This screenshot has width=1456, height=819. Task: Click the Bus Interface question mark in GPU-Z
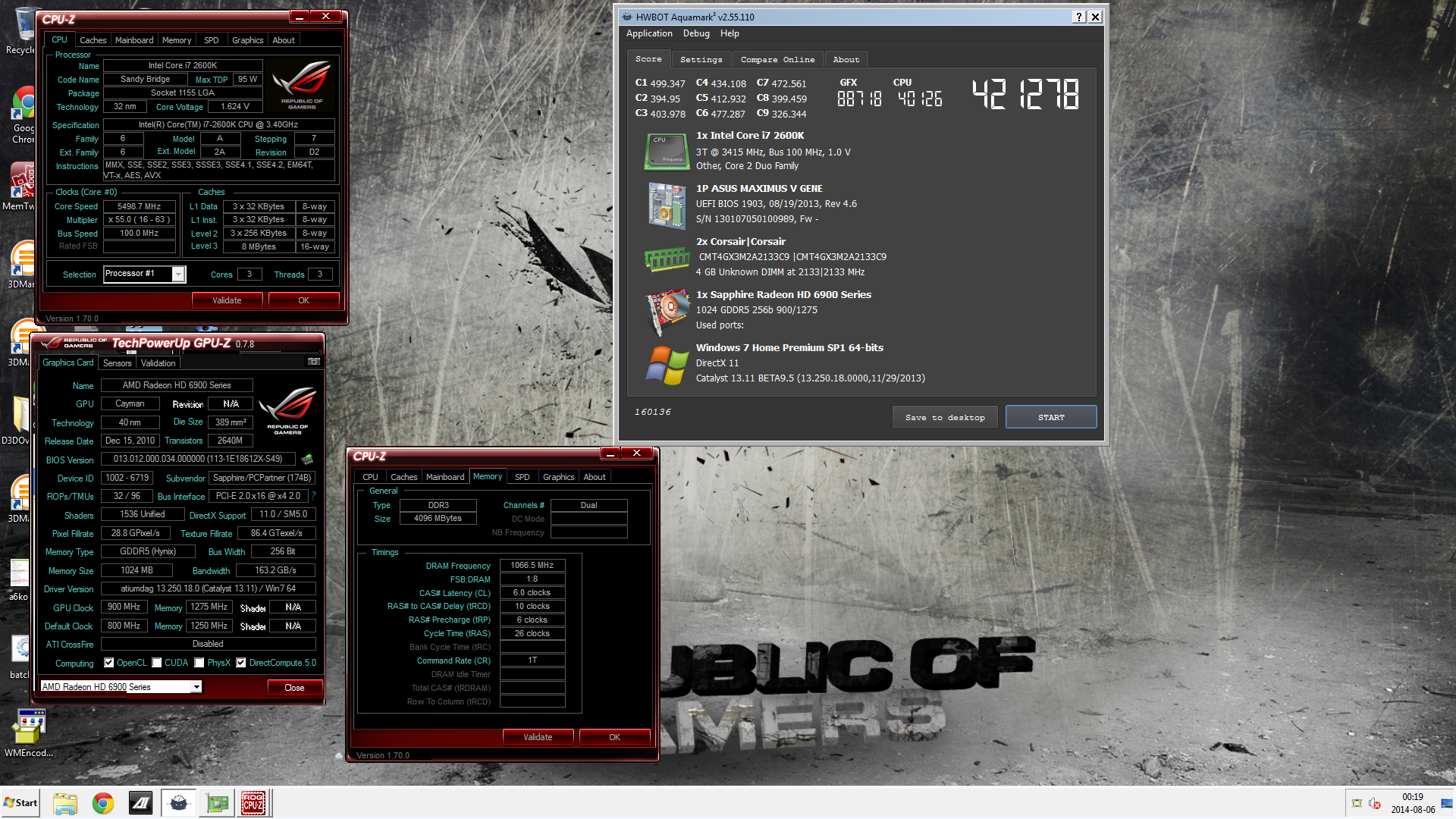(x=313, y=496)
